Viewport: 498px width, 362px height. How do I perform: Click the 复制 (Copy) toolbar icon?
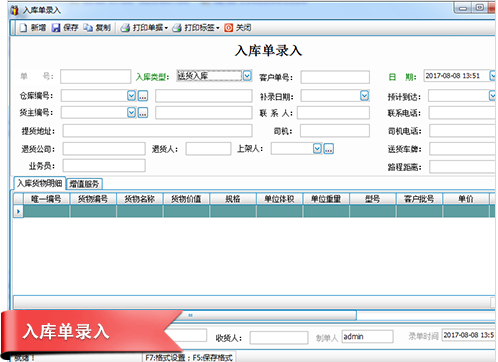(88, 28)
